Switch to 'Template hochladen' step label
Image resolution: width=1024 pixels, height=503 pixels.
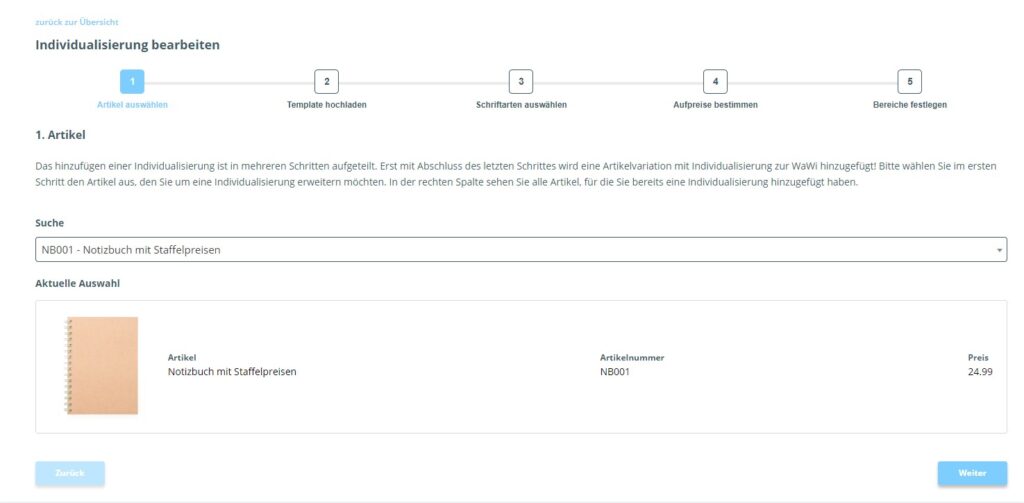[x=326, y=105]
